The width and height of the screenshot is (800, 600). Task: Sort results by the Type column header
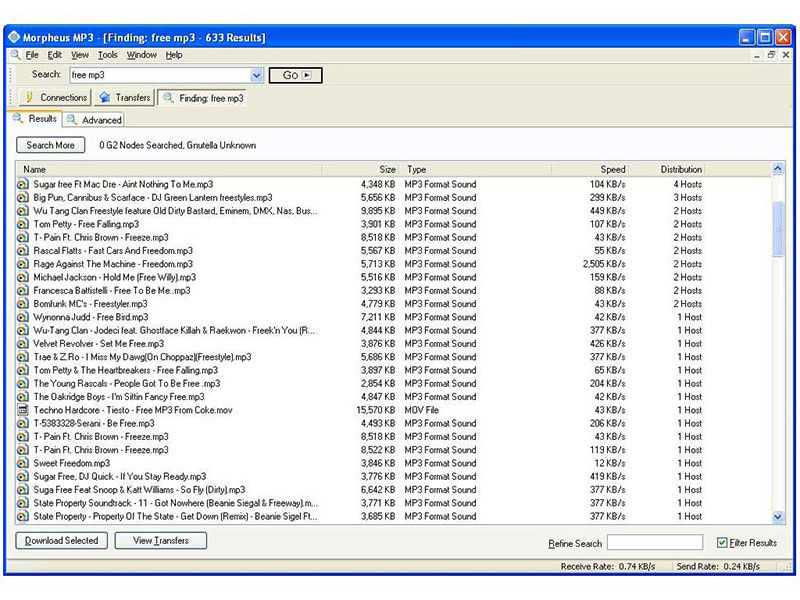[x=475, y=169]
